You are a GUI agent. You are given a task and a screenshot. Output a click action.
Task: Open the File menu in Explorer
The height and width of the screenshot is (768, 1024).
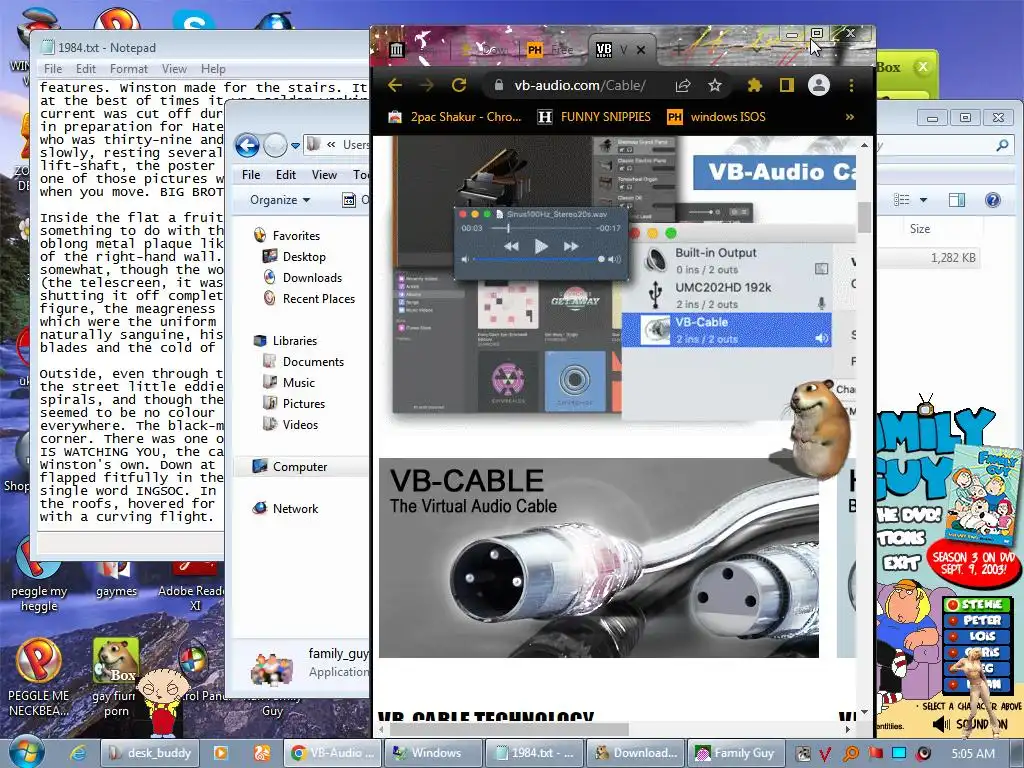click(251, 174)
